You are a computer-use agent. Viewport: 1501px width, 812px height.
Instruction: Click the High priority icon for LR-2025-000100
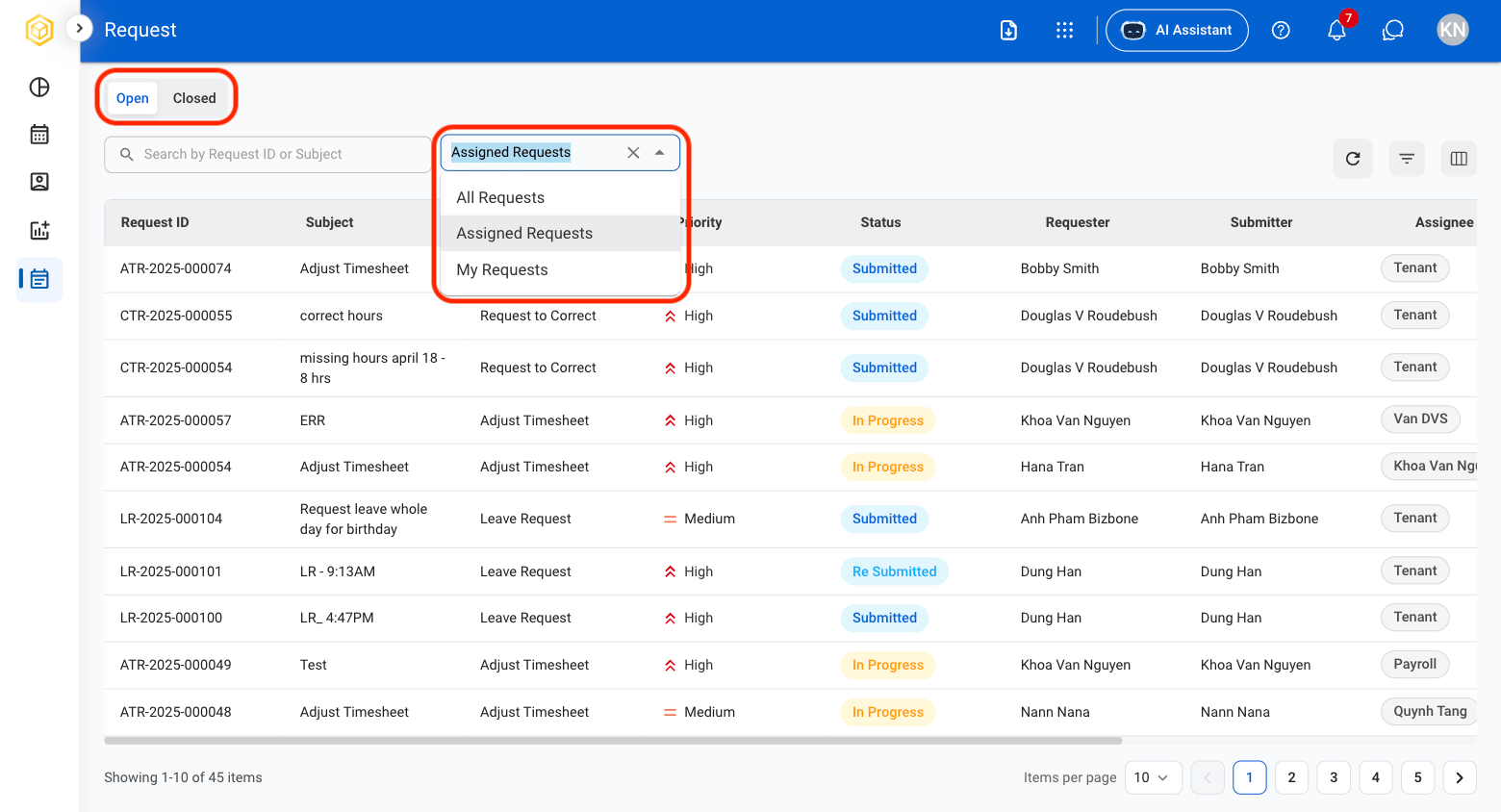click(670, 619)
